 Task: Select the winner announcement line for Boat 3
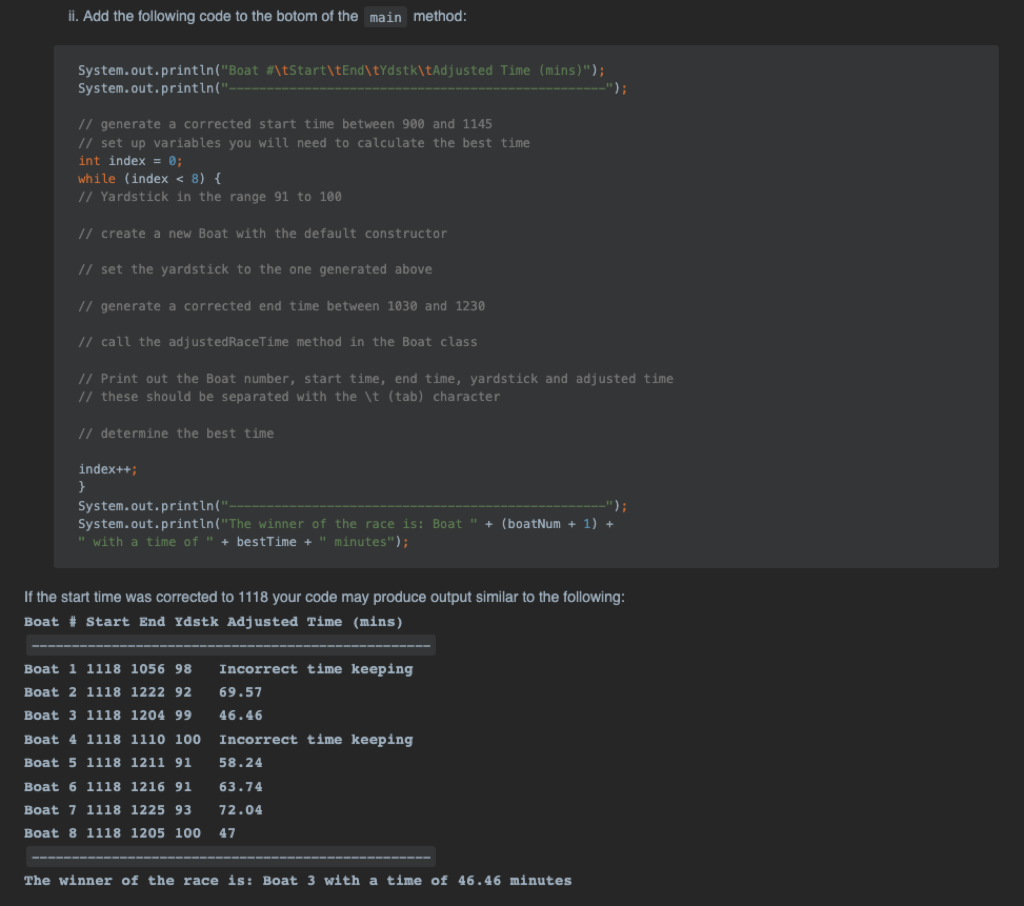pos(300,880)
